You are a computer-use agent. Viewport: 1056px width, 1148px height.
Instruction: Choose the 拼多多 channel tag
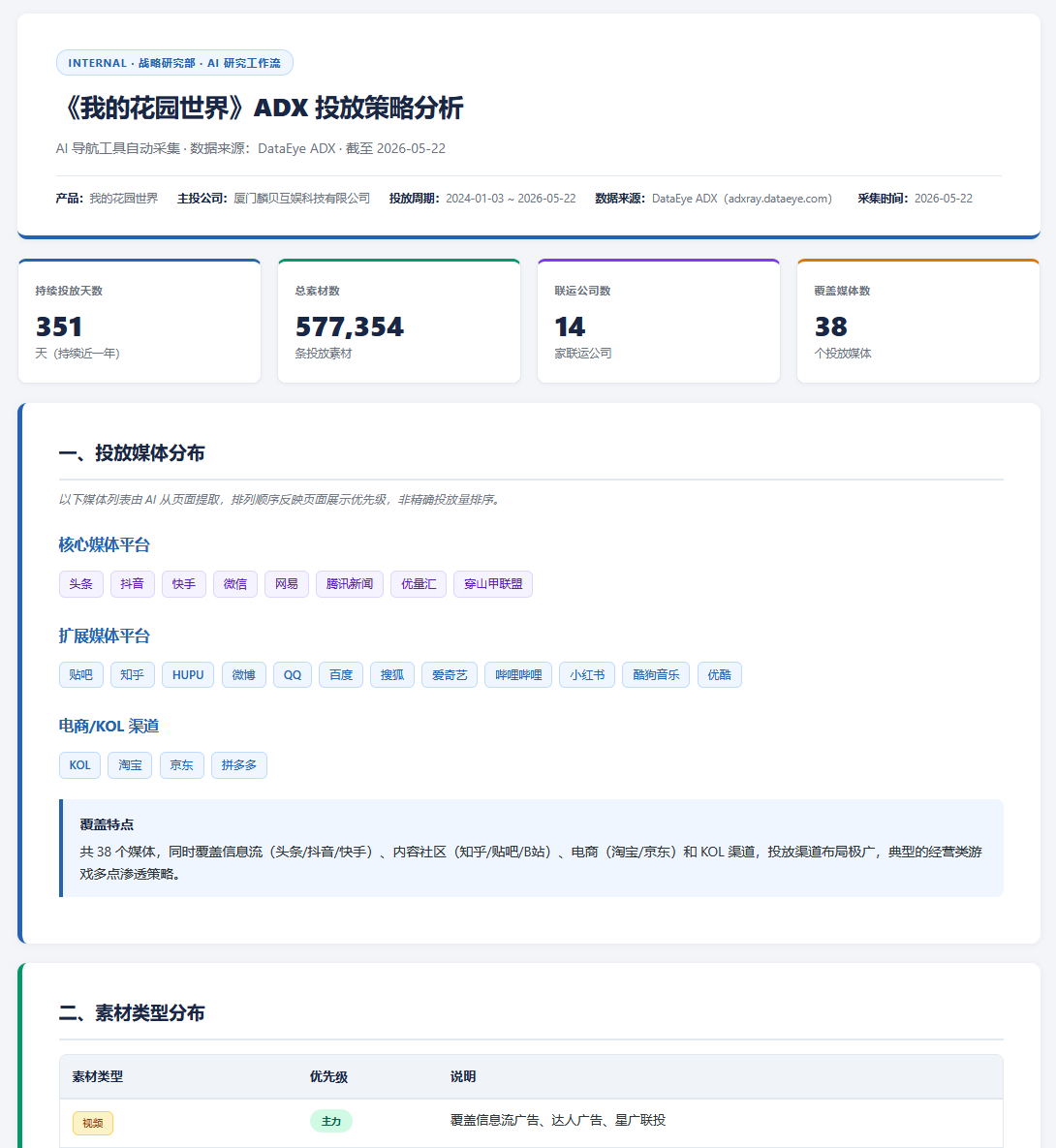point(238,765)
